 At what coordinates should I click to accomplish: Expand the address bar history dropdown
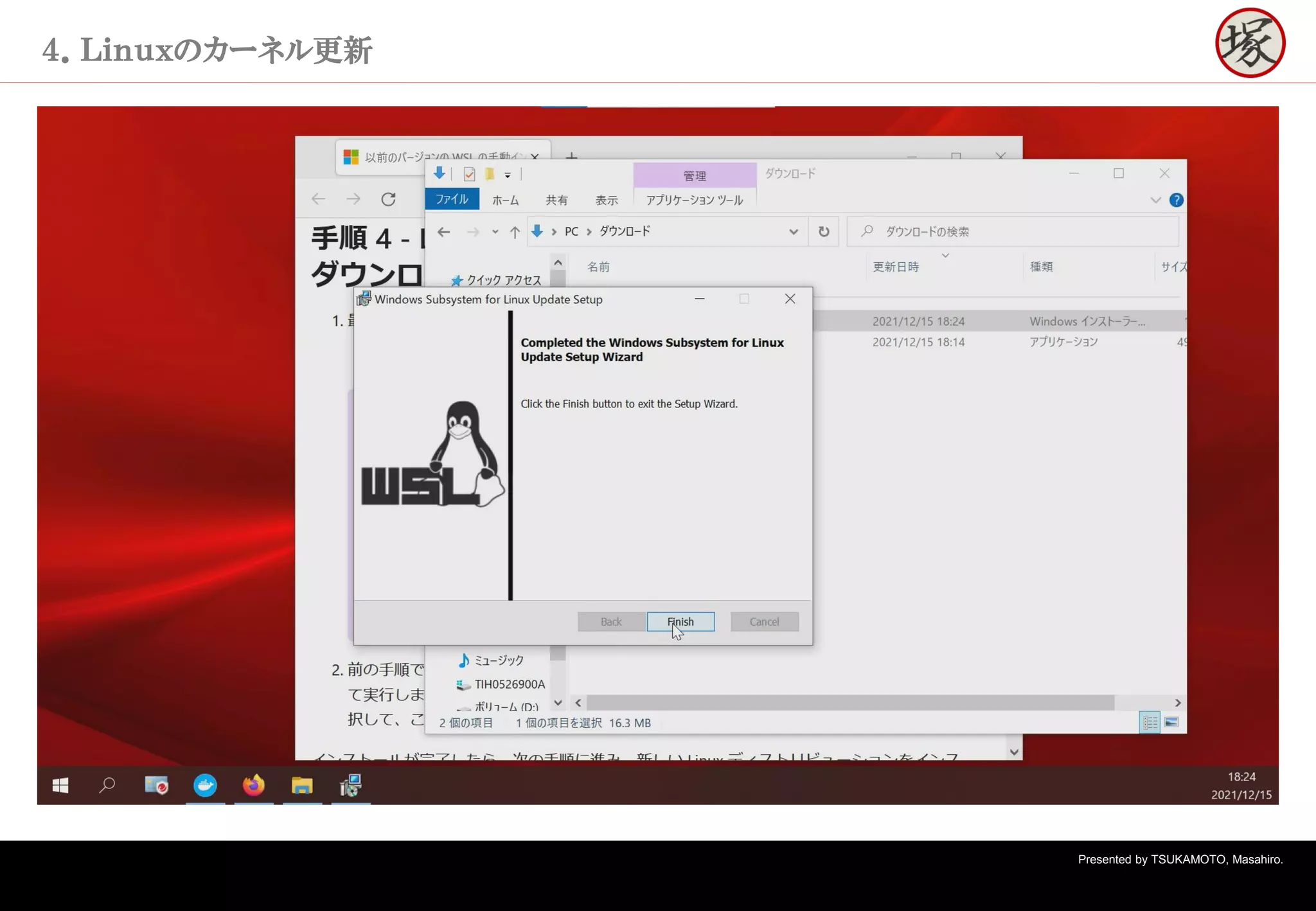(794, 232)
